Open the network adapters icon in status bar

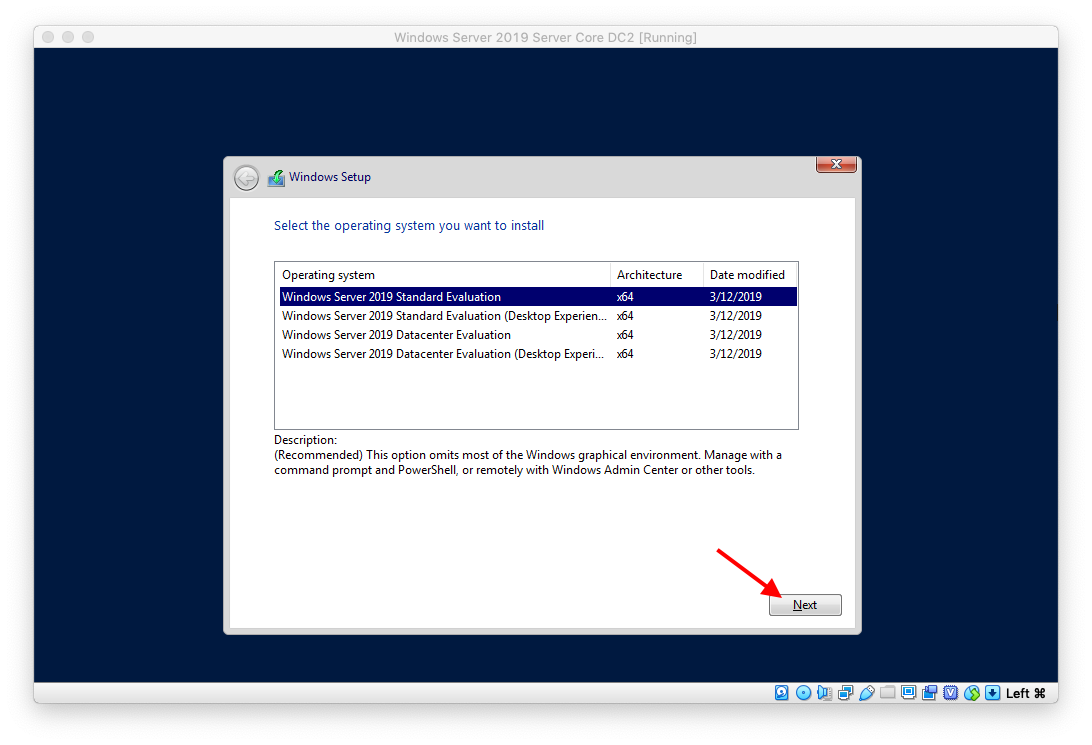coord(845,693)
